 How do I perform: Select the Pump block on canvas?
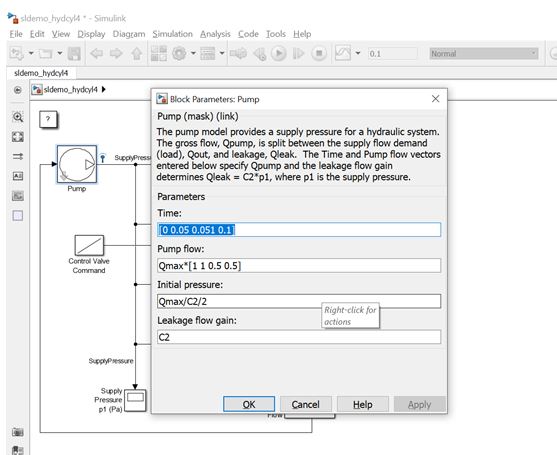click(x=77, y=164)
